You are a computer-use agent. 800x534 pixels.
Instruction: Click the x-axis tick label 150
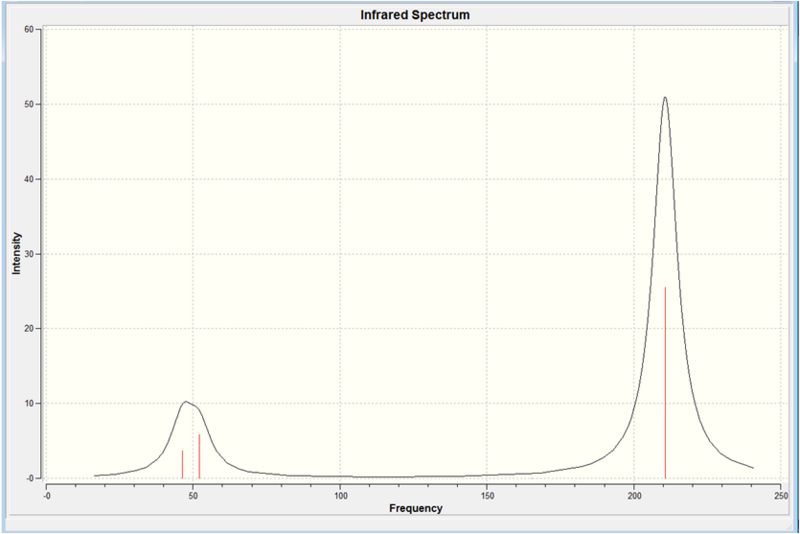pyautogui.click(x=487, y=496)
